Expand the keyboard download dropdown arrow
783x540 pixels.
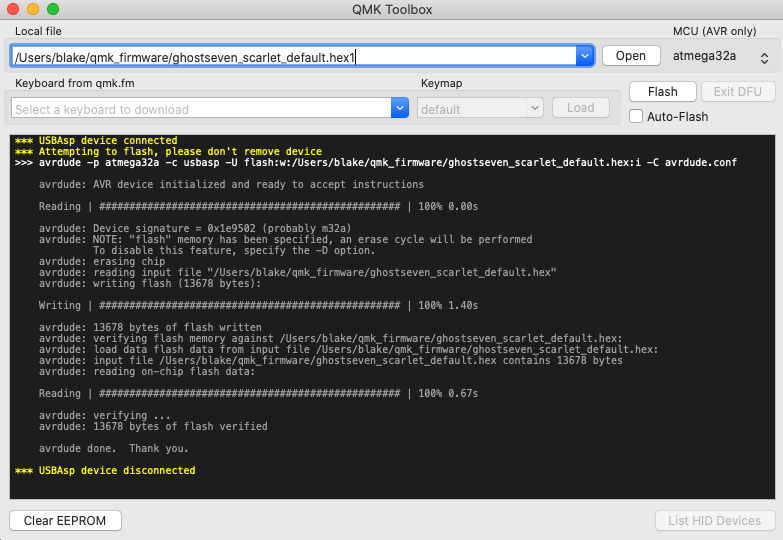pos(399,108)
